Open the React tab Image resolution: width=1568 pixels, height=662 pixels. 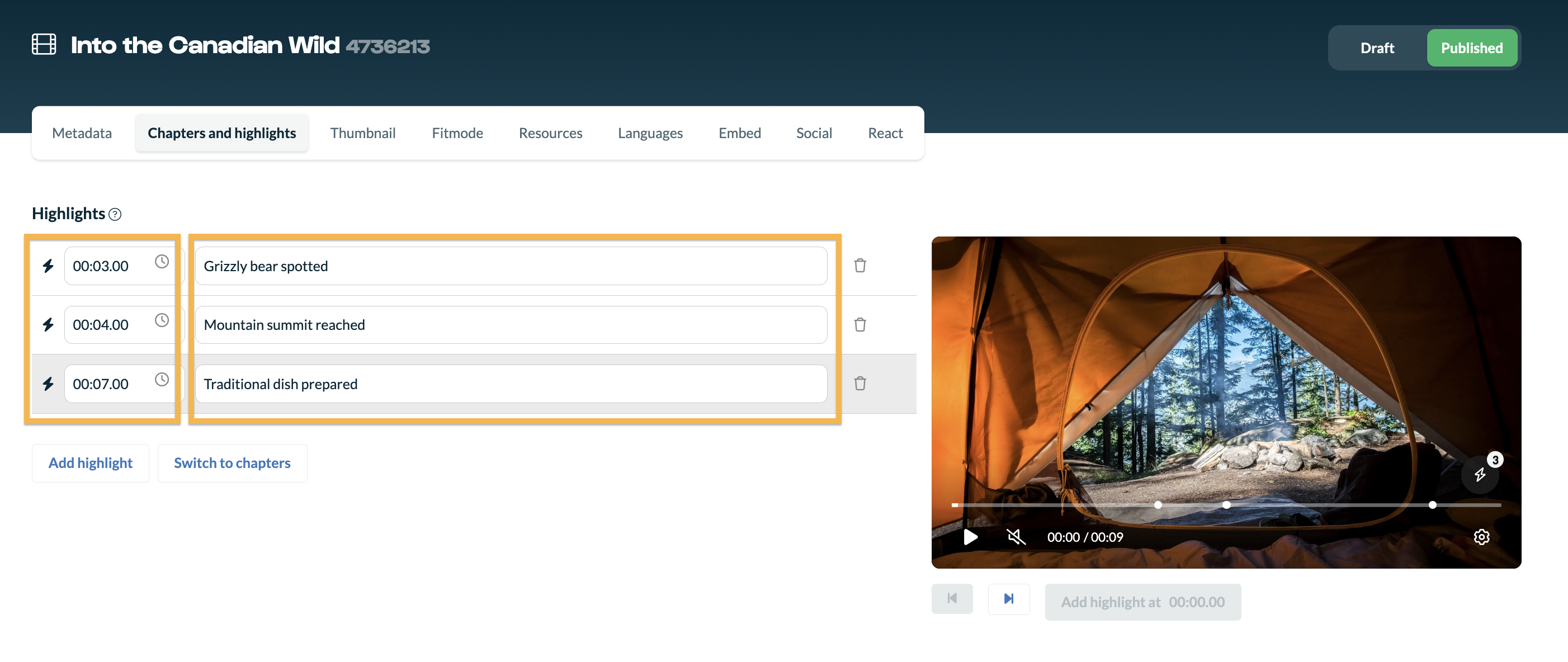[x=885, y=133]
